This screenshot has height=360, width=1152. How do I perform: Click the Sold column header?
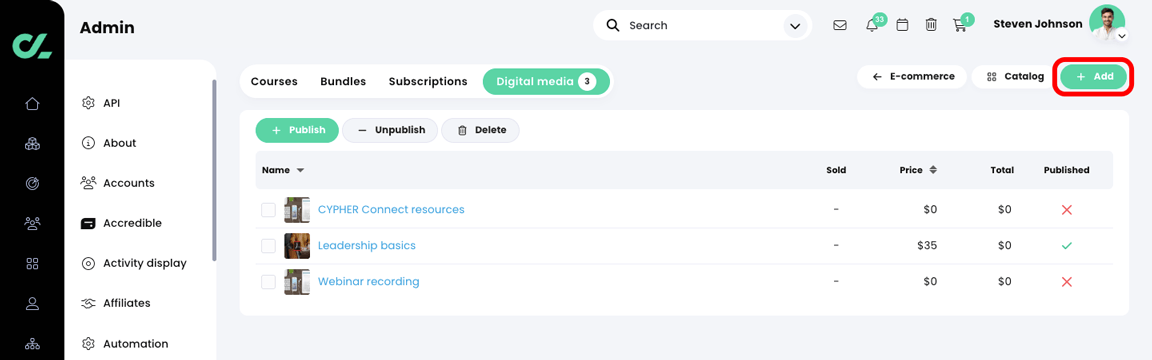(836, 170)
